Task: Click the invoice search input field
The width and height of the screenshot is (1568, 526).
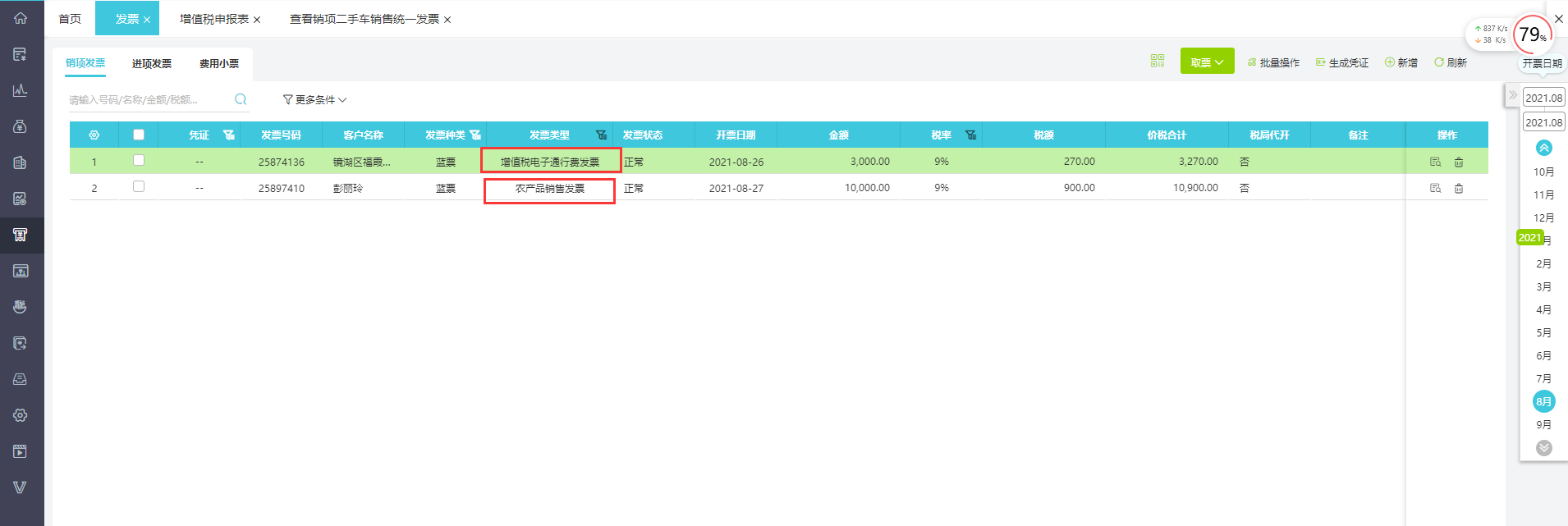Action: click(148, 100)
